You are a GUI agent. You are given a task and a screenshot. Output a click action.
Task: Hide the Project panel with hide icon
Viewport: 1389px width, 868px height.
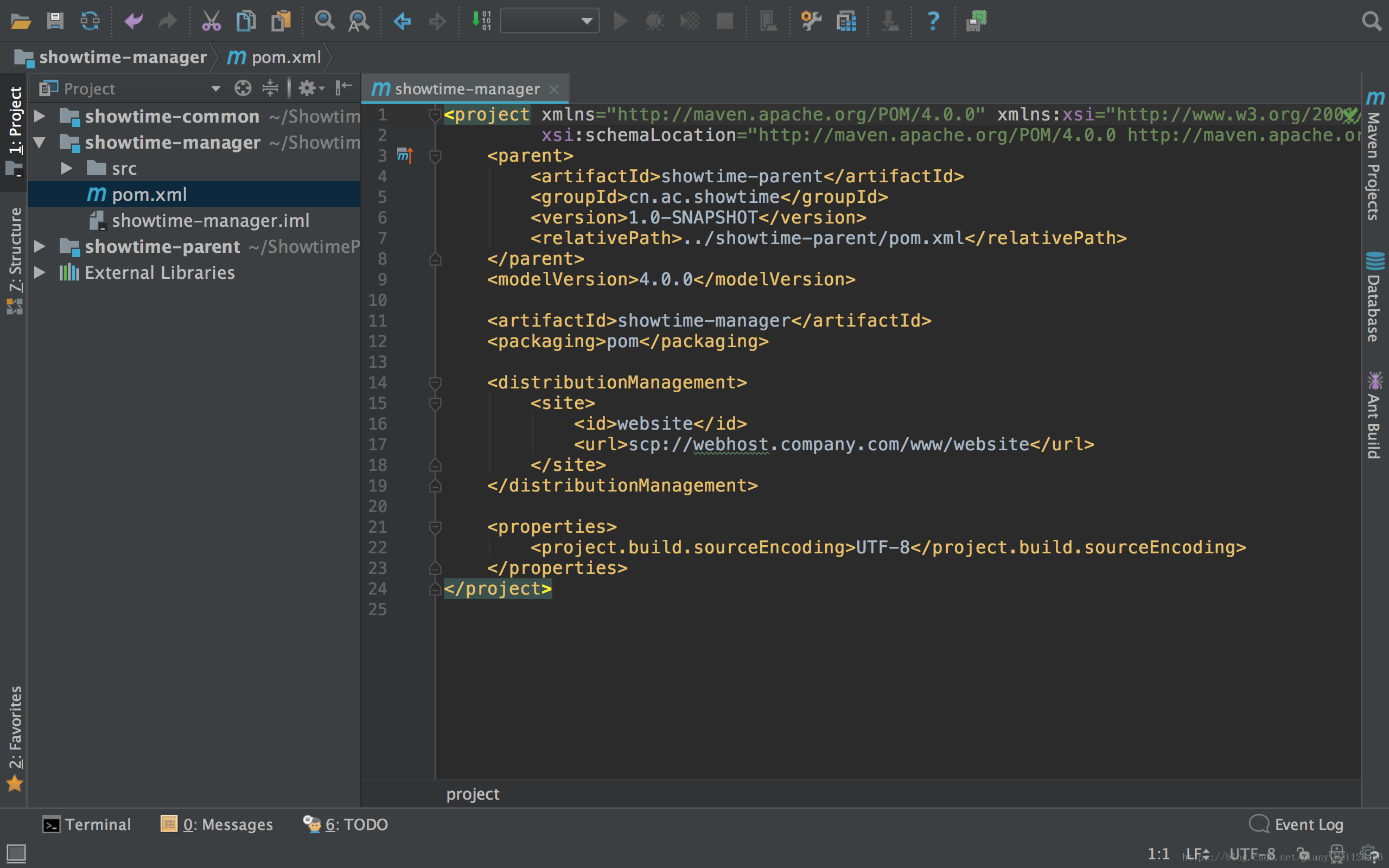coord(343,88)
